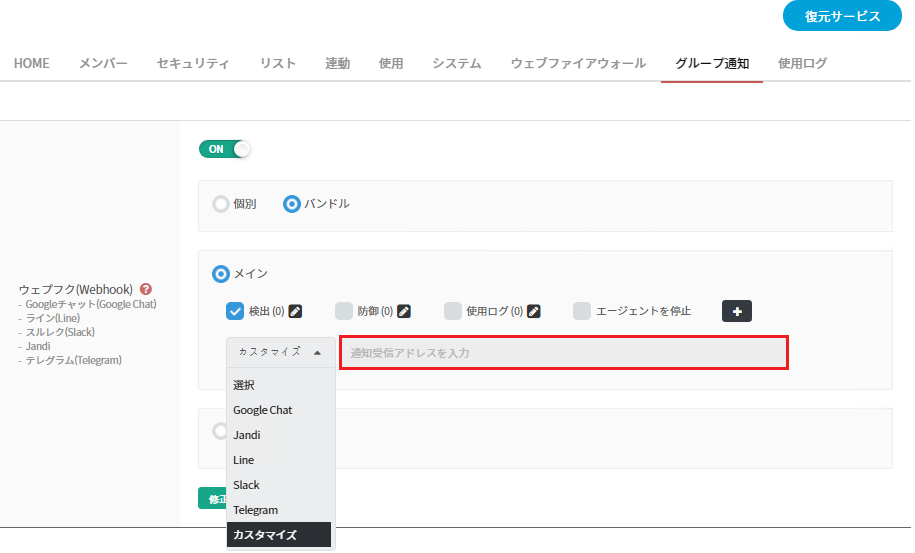
Task: Click the edit pencil icon next to 使用ログ
Action: tap(534, 311)
